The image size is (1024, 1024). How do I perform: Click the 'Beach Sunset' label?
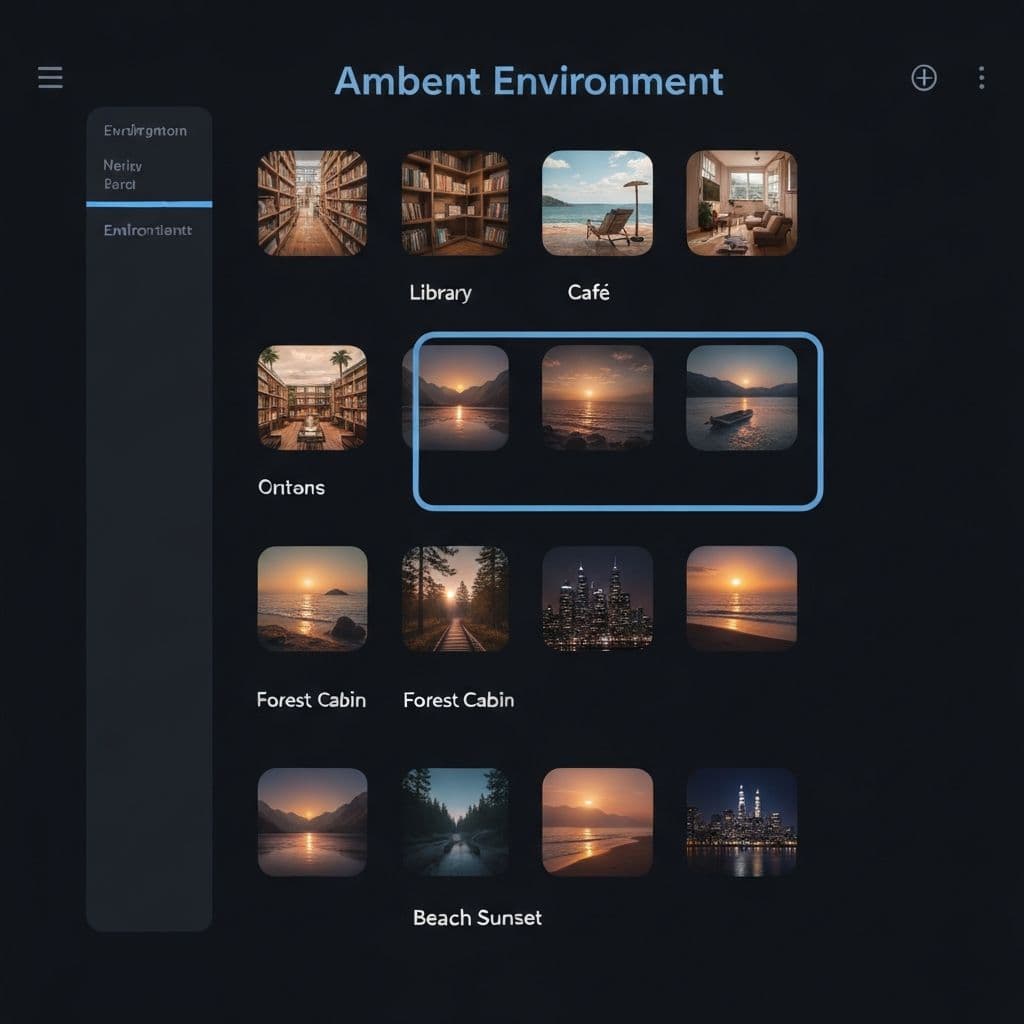pyautogui.click(x=477, y=917)
